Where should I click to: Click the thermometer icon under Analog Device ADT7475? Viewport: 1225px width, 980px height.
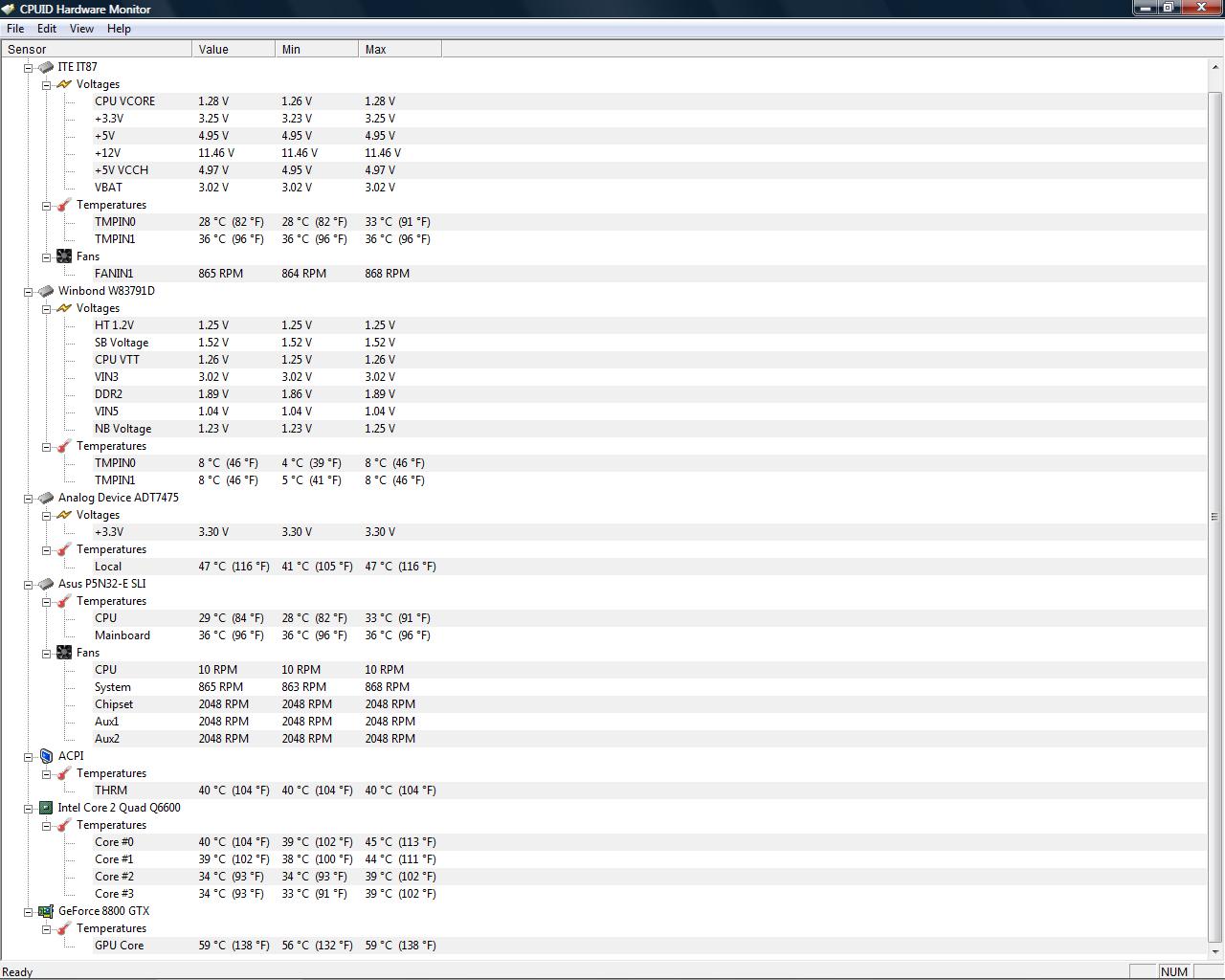[x=64, y=549]
